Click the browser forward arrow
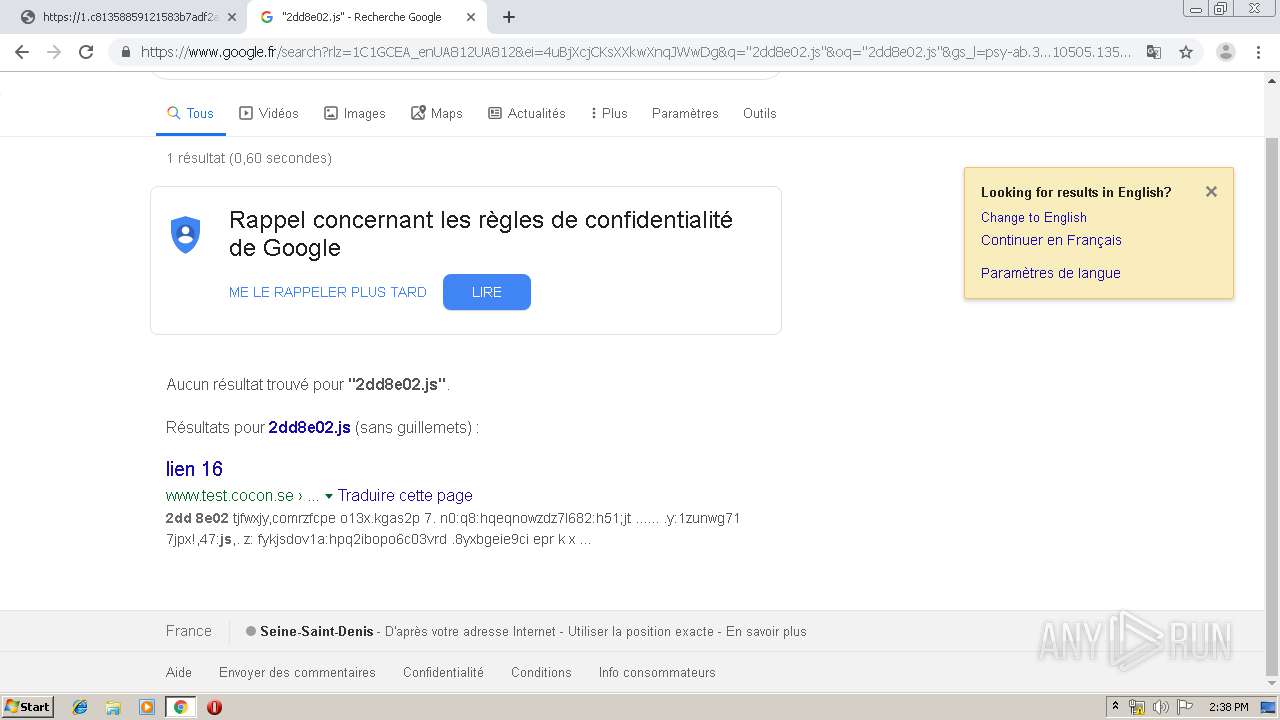The image size is (1280, 720). [54, 52]
